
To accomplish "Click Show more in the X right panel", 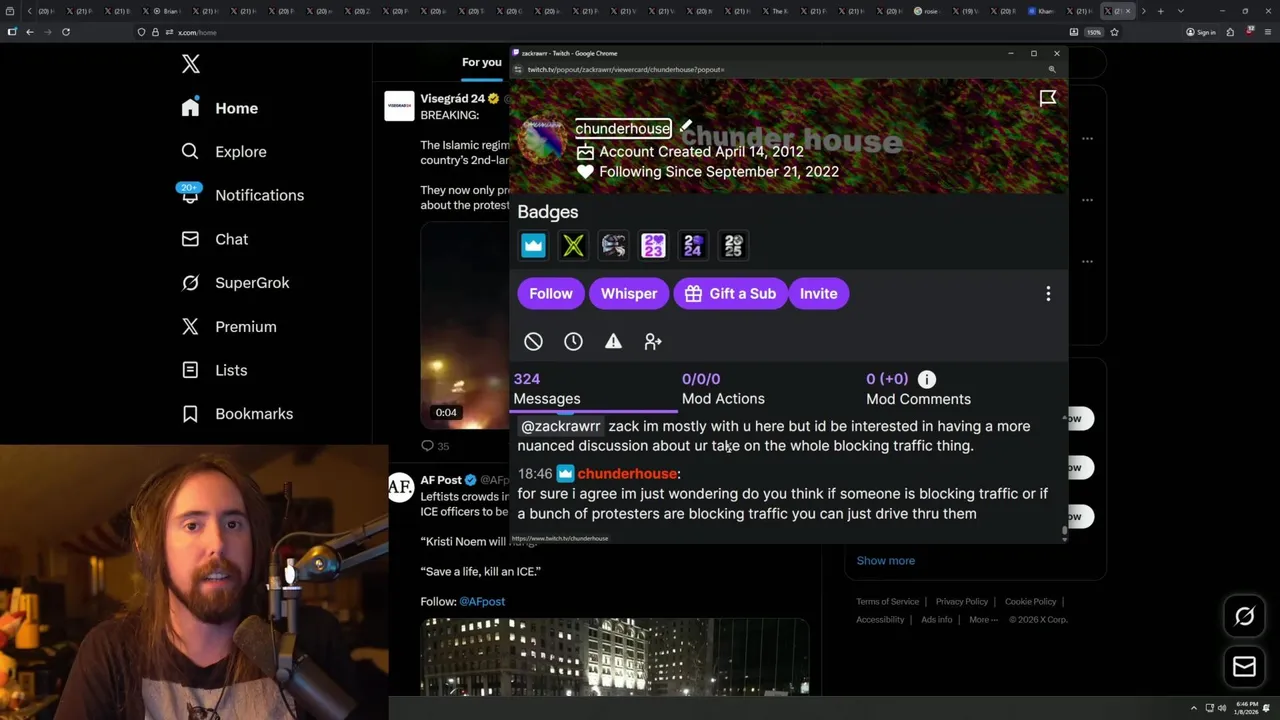I will pyautogui.click(x=885, y=560).
